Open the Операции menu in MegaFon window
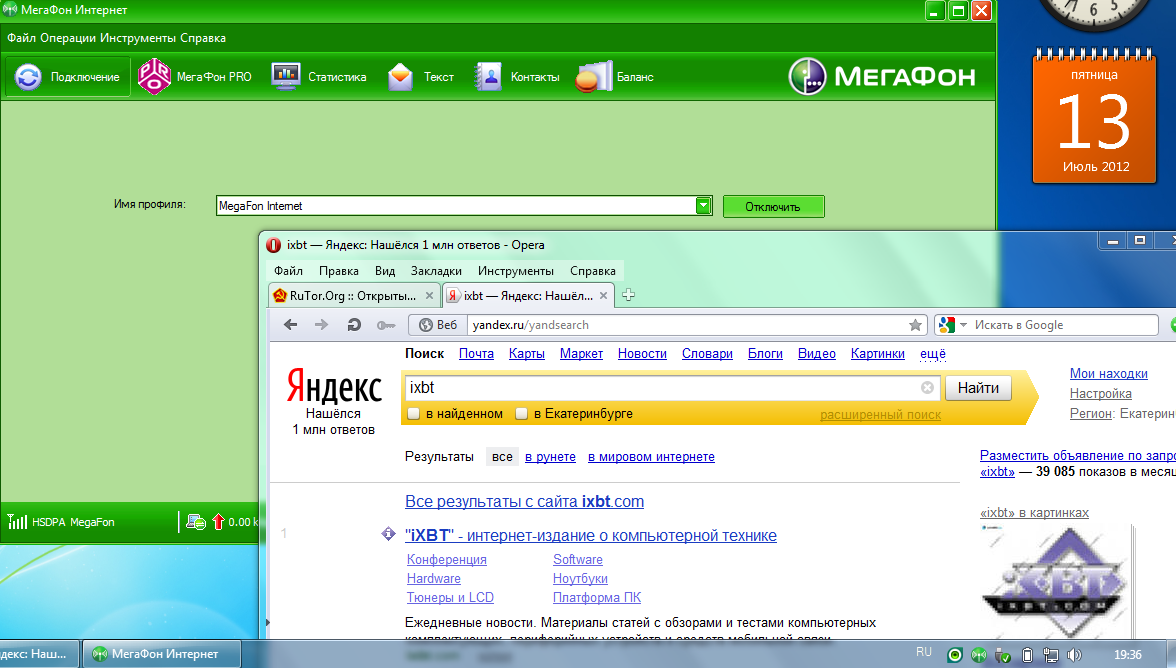 68,38
